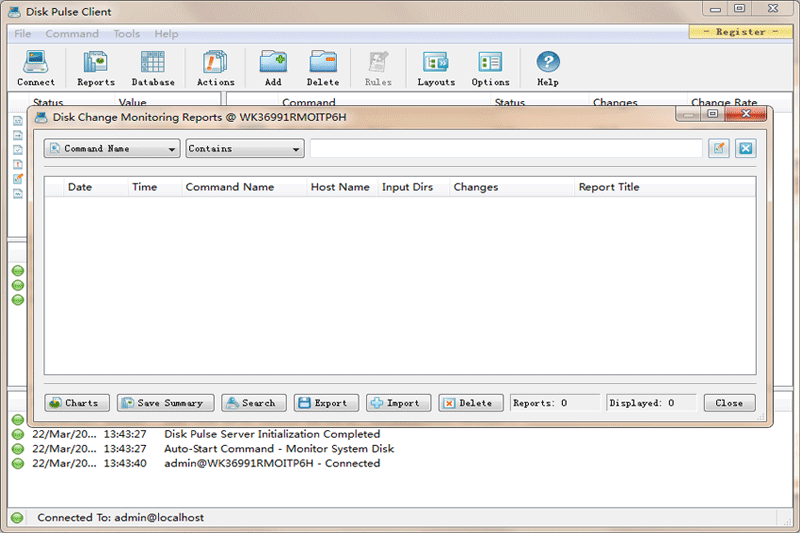800x533 pixels.
Task: Click the Help question mark icon
Action: (547, 68)
